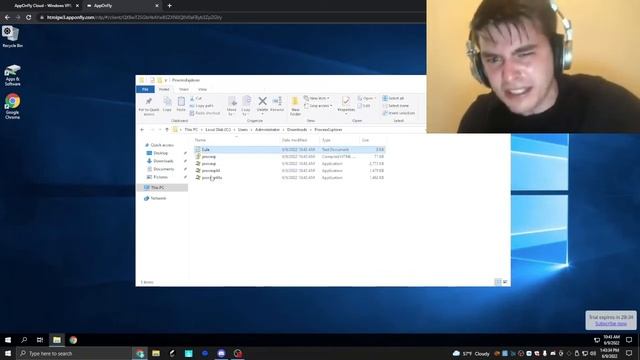
Task: Select the AppOnFly Cloud browser tab
Action: [42, 6]
